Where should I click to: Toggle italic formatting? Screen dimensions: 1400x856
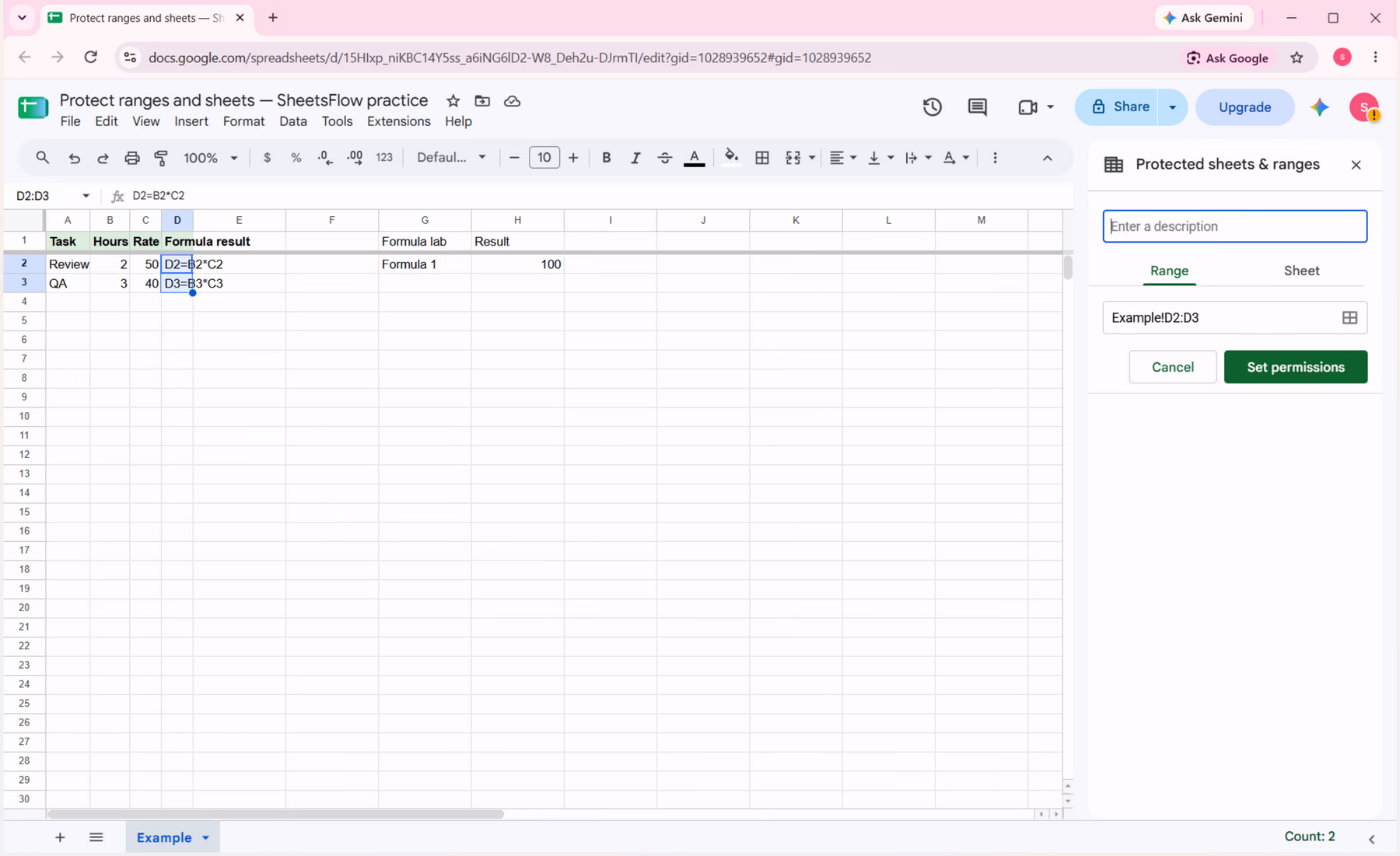click(x=635, y=158)
